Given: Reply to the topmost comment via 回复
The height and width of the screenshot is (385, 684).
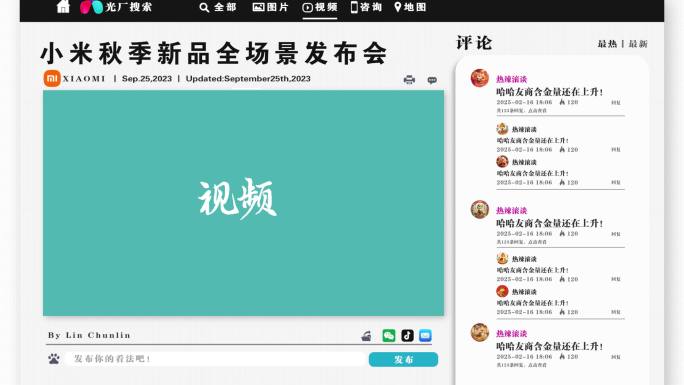Looking at the screenshot, I should (616, 102).
